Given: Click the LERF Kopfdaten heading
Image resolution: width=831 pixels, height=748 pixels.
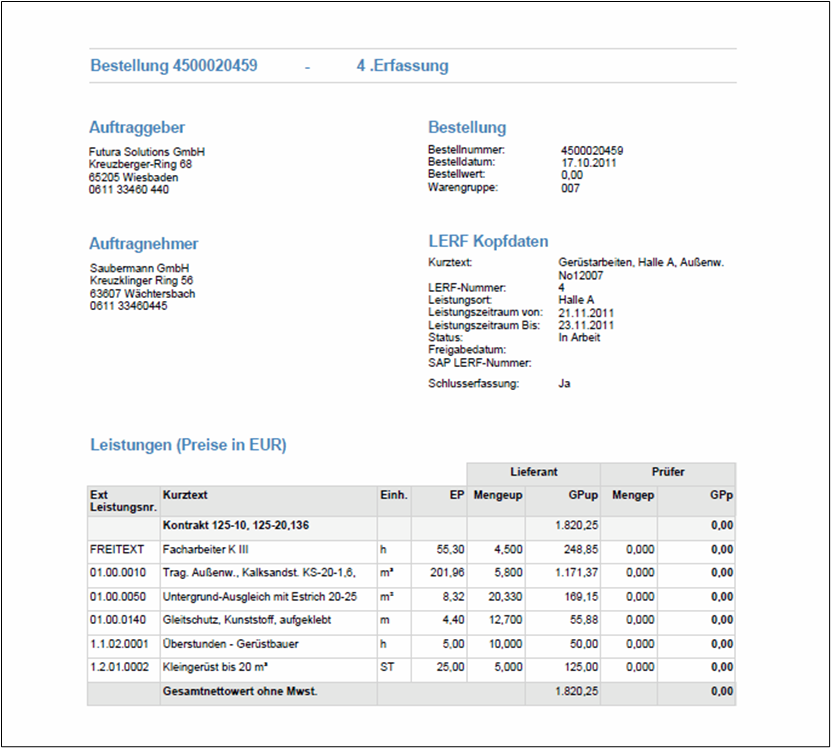Looking at the screenshot, I should [x=488, y=243].
